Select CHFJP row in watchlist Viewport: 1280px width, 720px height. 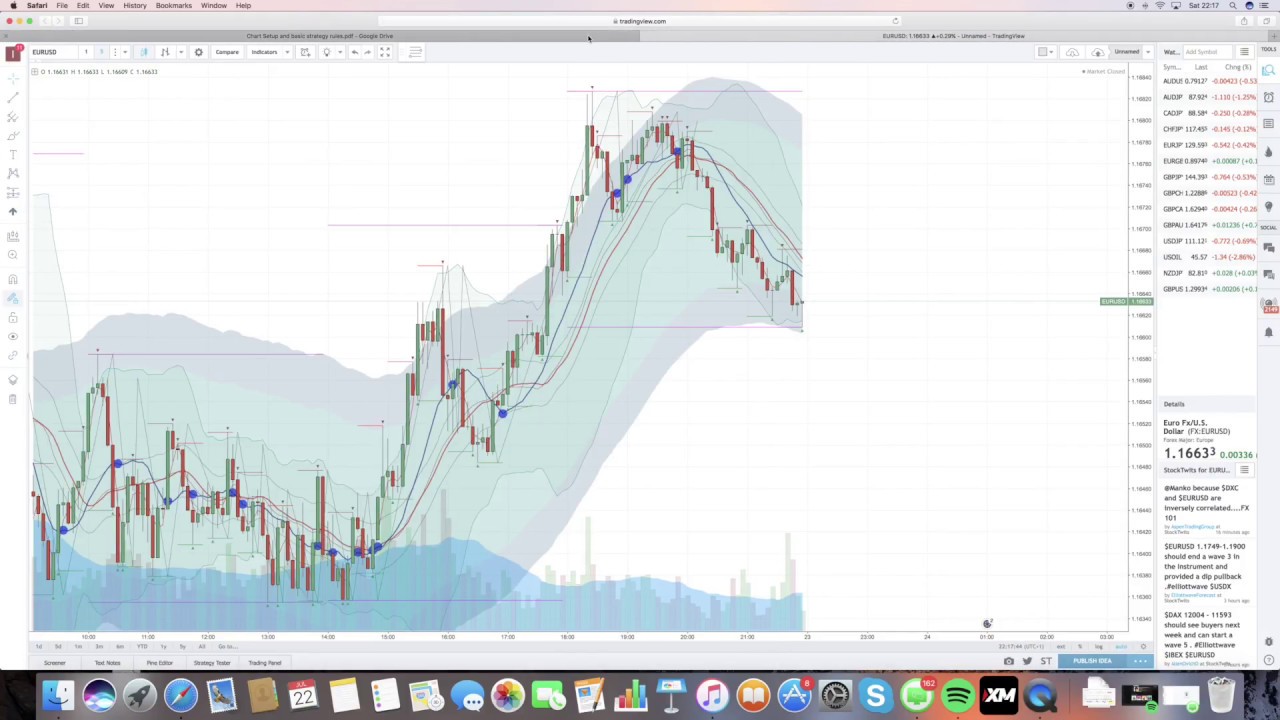click(x=1208, y=129)
